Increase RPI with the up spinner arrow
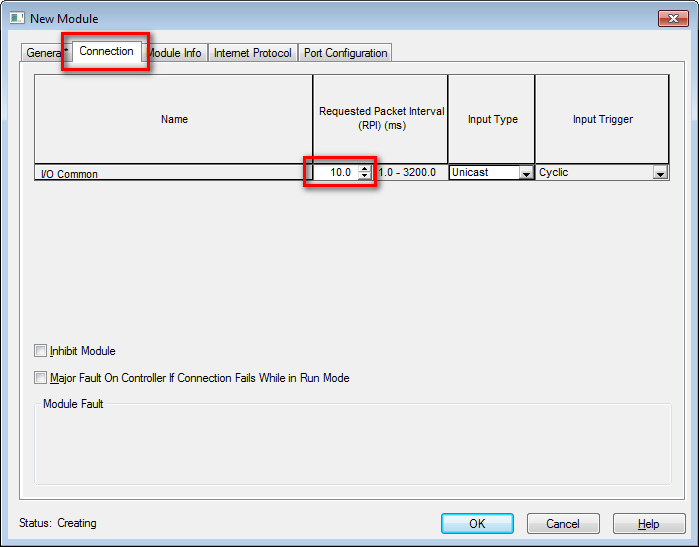Screen dimensions: 699x547 365,169
